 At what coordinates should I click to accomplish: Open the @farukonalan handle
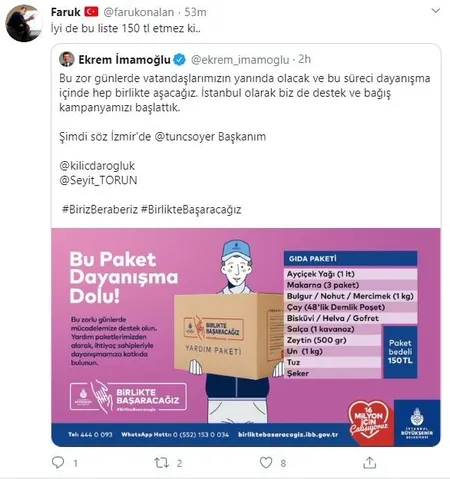click(139, 12)
